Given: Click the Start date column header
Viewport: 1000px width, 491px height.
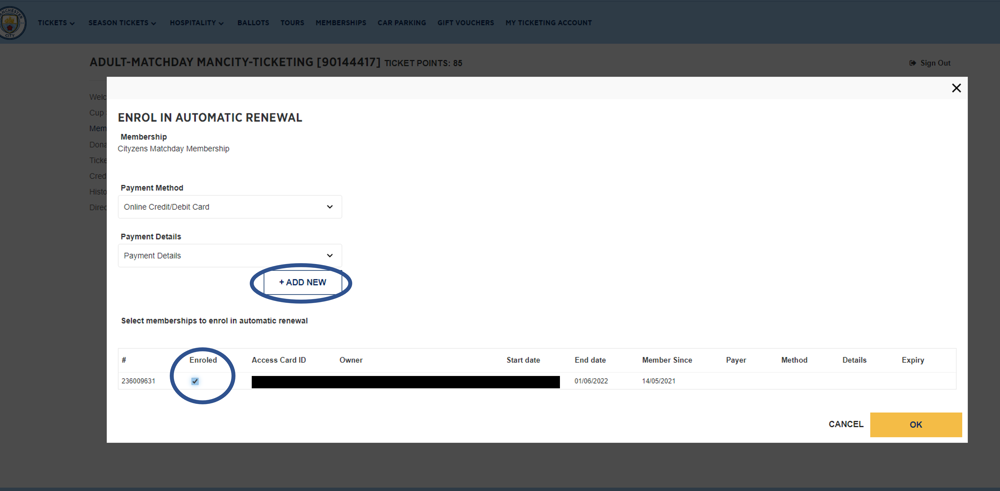Looking at the screenshot, I should point(523,360).
